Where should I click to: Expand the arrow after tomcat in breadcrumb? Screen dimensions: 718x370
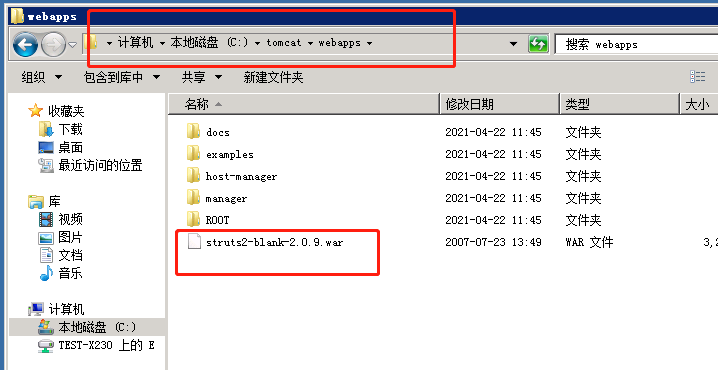pyautogui.click(x=310, y=43)
